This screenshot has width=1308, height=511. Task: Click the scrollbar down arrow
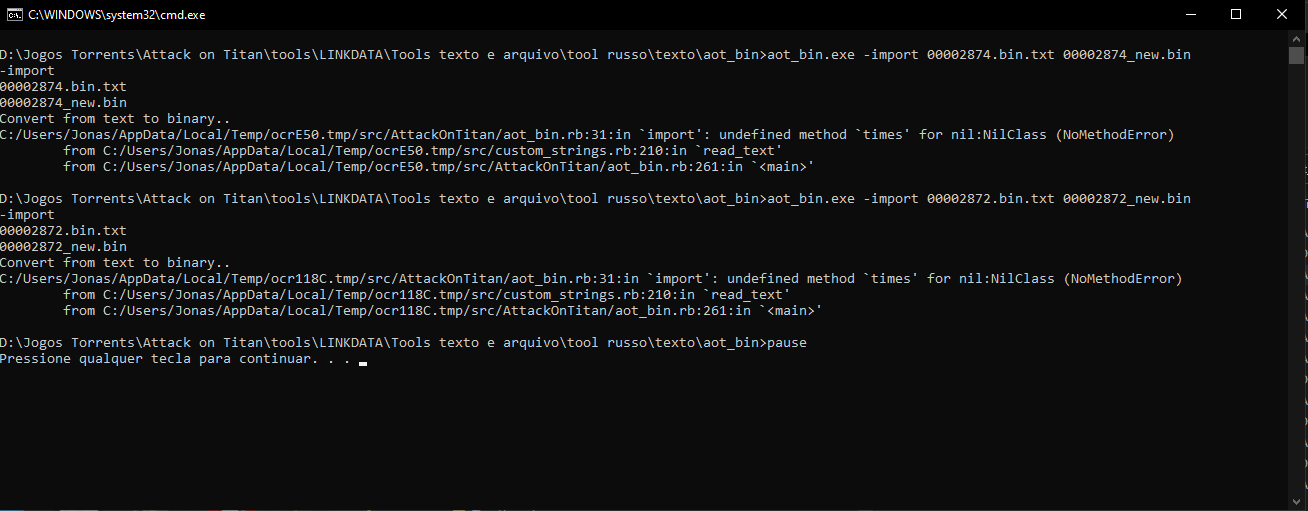[x=1297, y=501]
